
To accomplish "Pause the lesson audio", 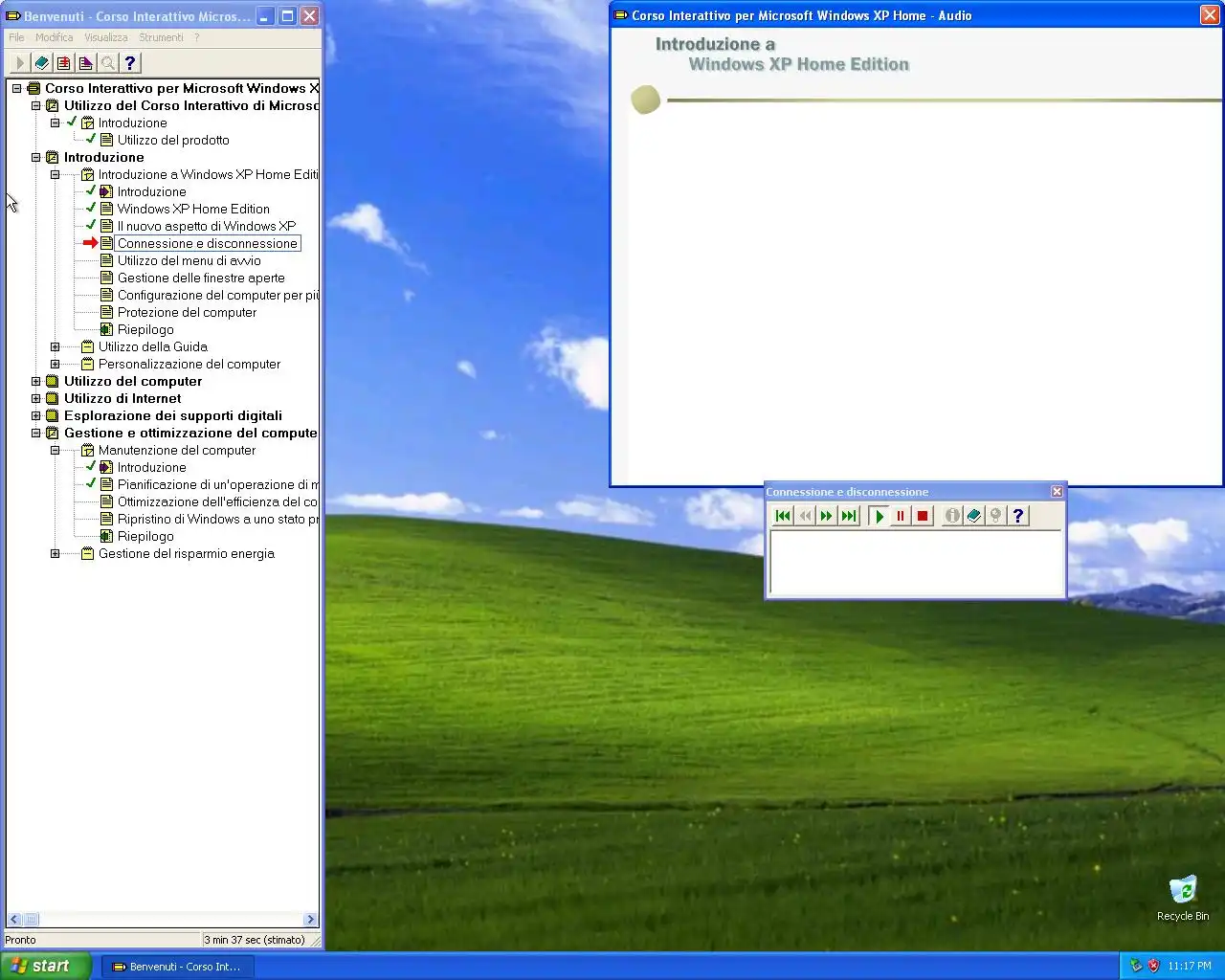I will (901, 516).
